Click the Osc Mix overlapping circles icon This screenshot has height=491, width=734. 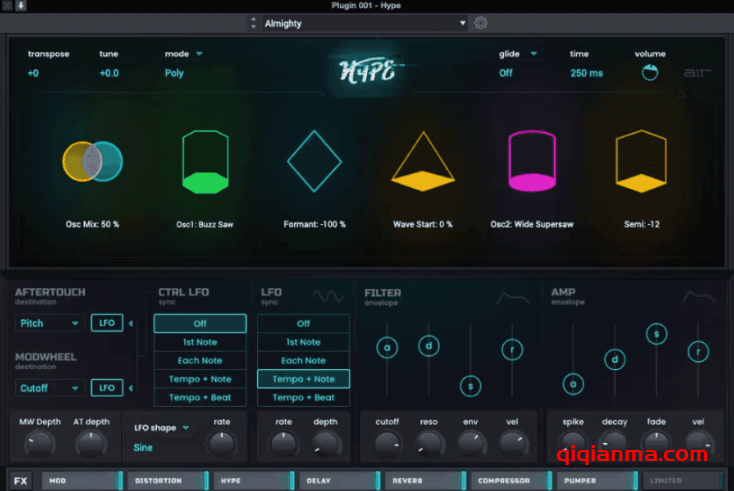tap(92, 161)
